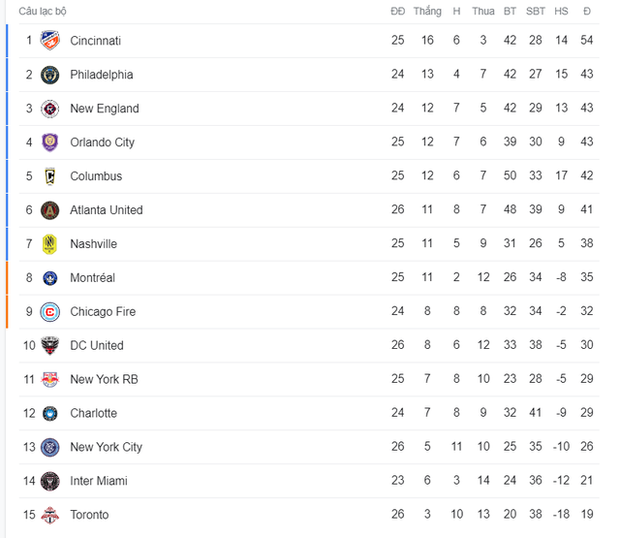Viewport: 620px width, 538px height.
Task: Open the Atlanta United crest icon
Action: pos(50,211)
